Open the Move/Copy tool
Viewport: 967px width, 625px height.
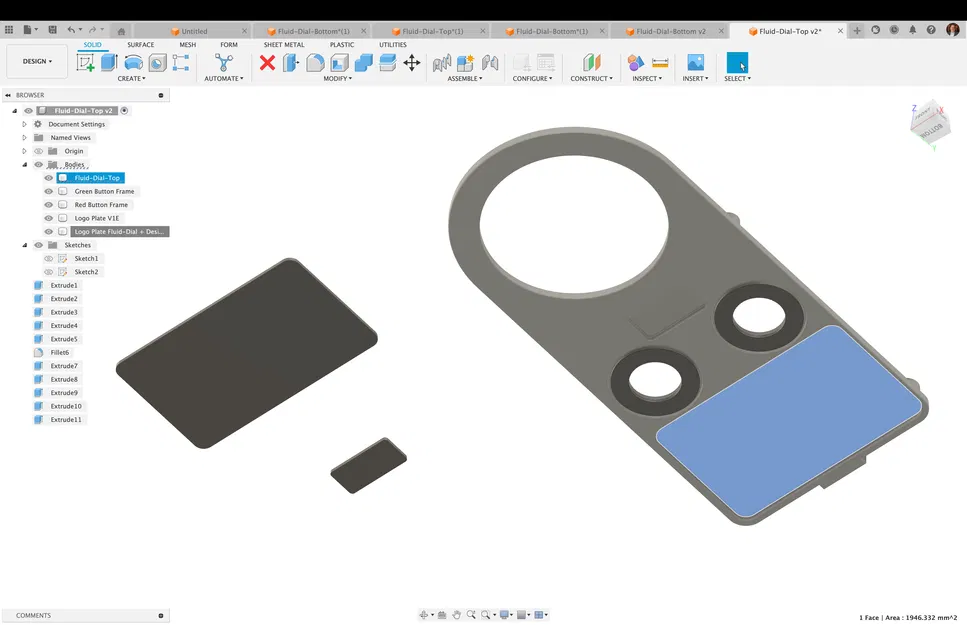pos(414,62)
